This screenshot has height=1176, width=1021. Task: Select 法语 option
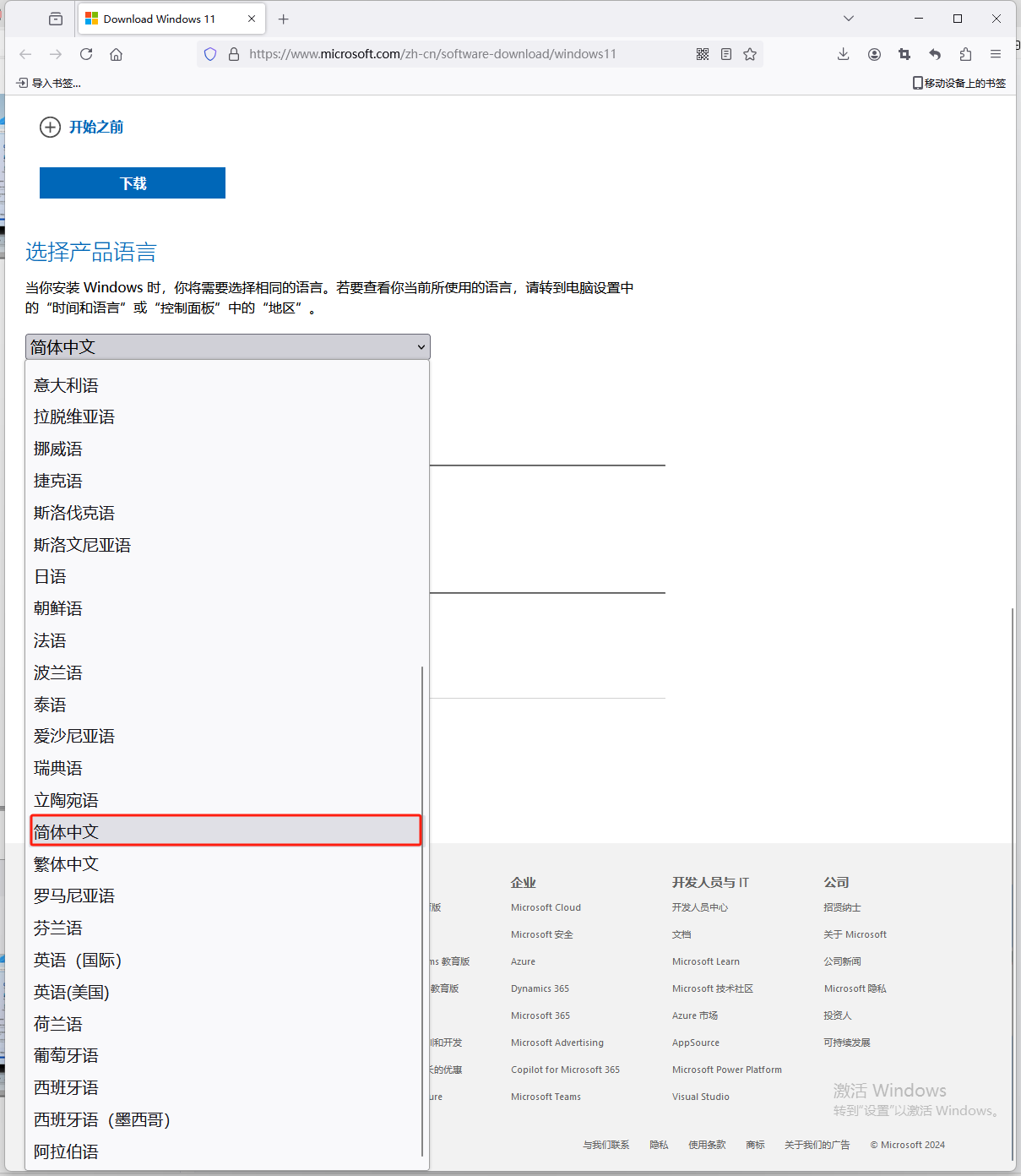[224, 640]
